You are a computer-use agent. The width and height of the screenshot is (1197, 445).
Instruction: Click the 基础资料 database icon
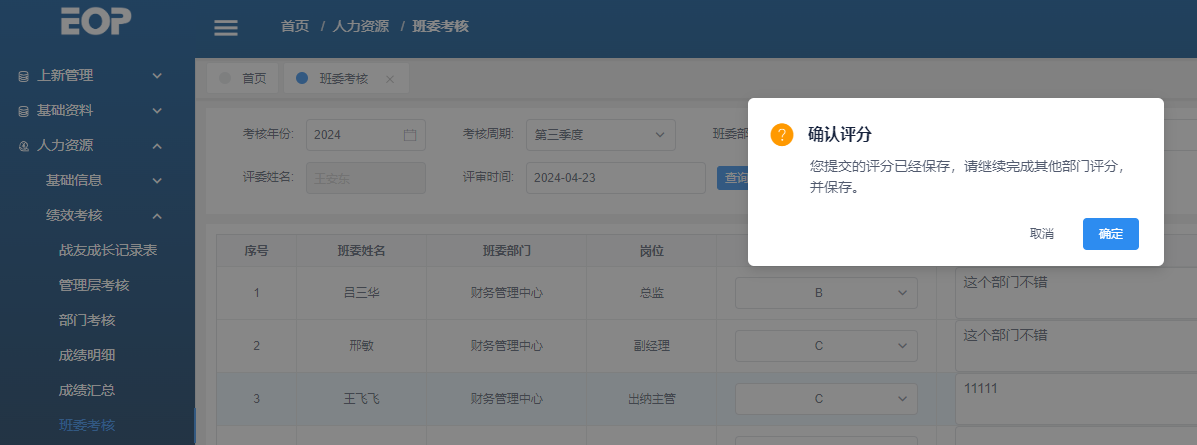click(24, 111)
